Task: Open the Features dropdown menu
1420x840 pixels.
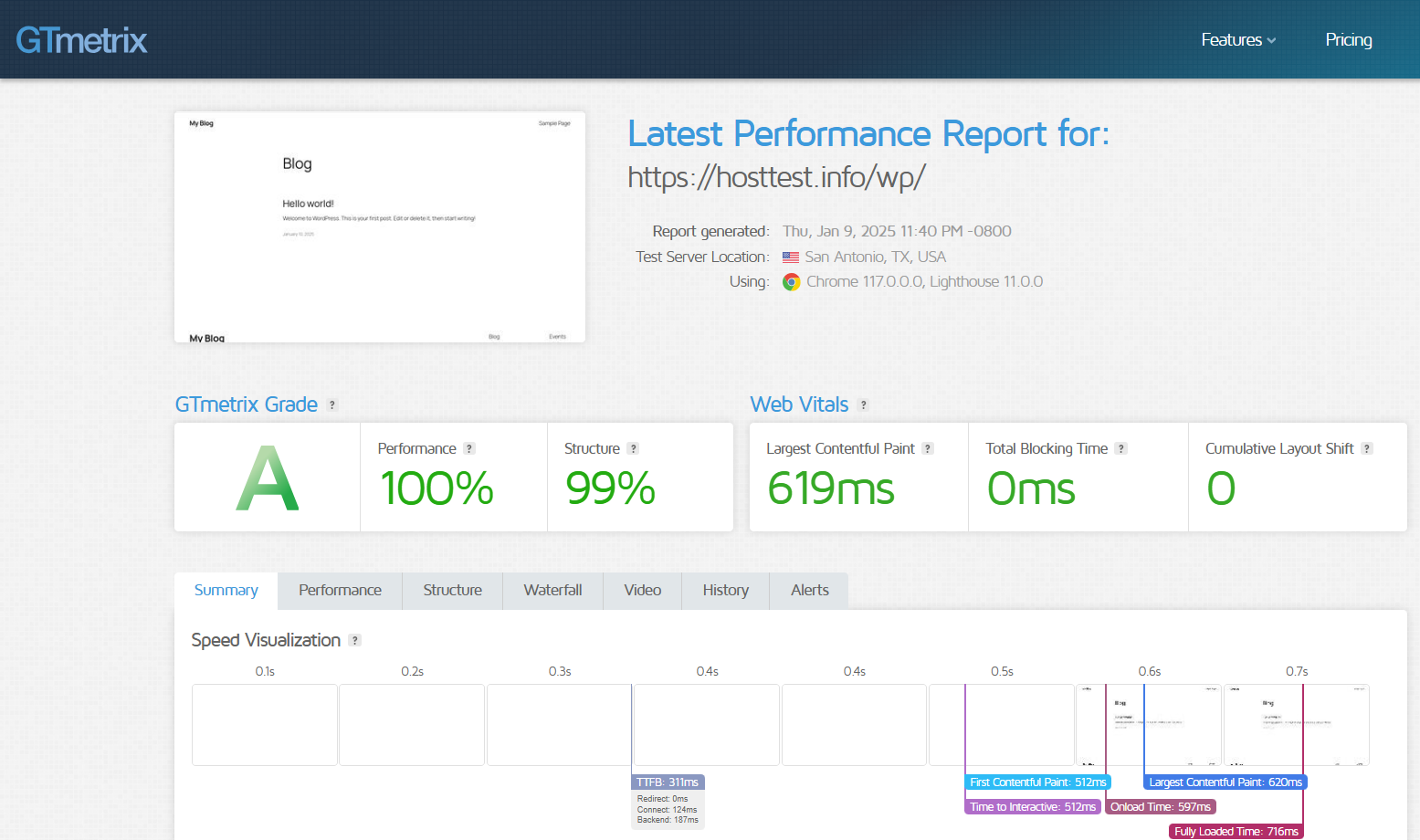Action: (x=1238, y=40)
